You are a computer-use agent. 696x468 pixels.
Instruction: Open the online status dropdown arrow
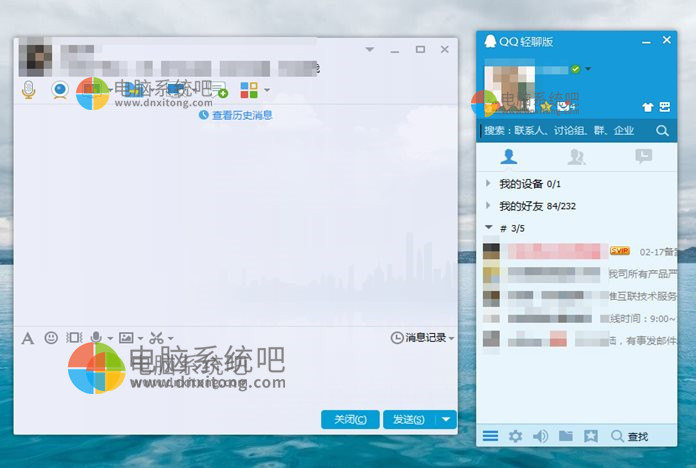click(588, 69)
